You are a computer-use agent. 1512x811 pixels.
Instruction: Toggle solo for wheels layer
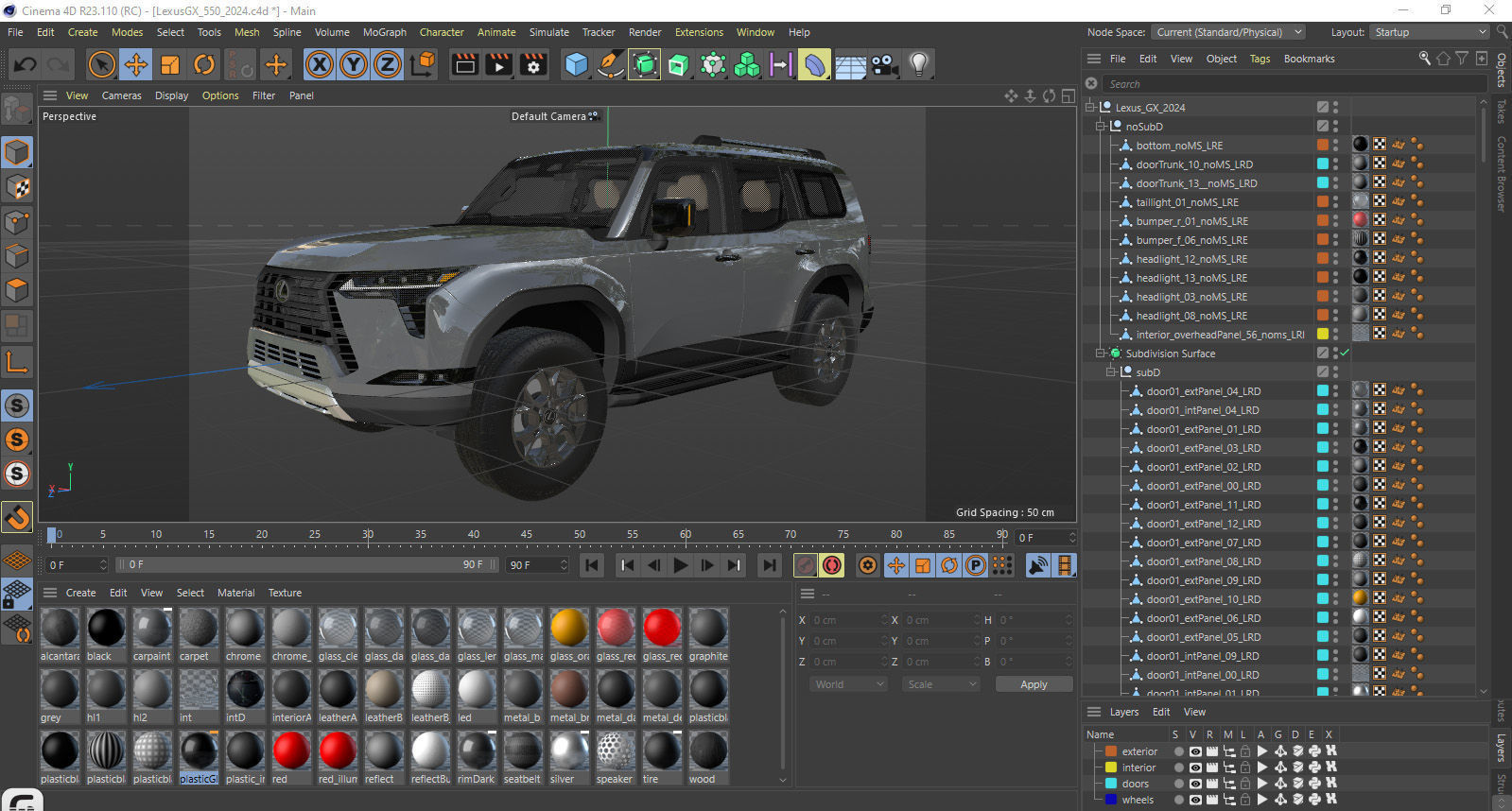pos(1178,800)
